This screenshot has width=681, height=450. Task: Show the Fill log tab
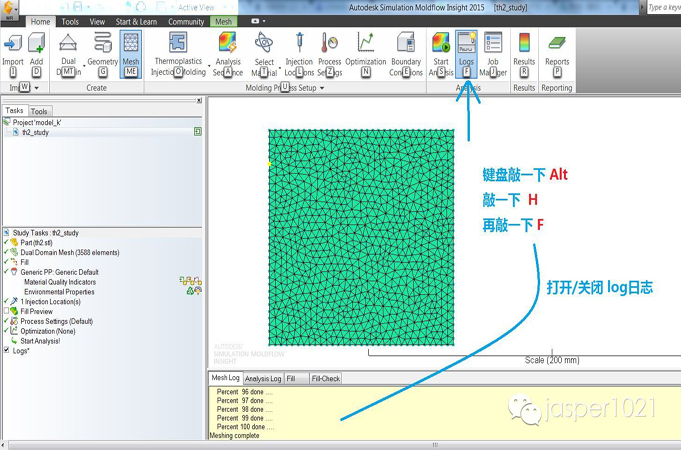[296, 379]
